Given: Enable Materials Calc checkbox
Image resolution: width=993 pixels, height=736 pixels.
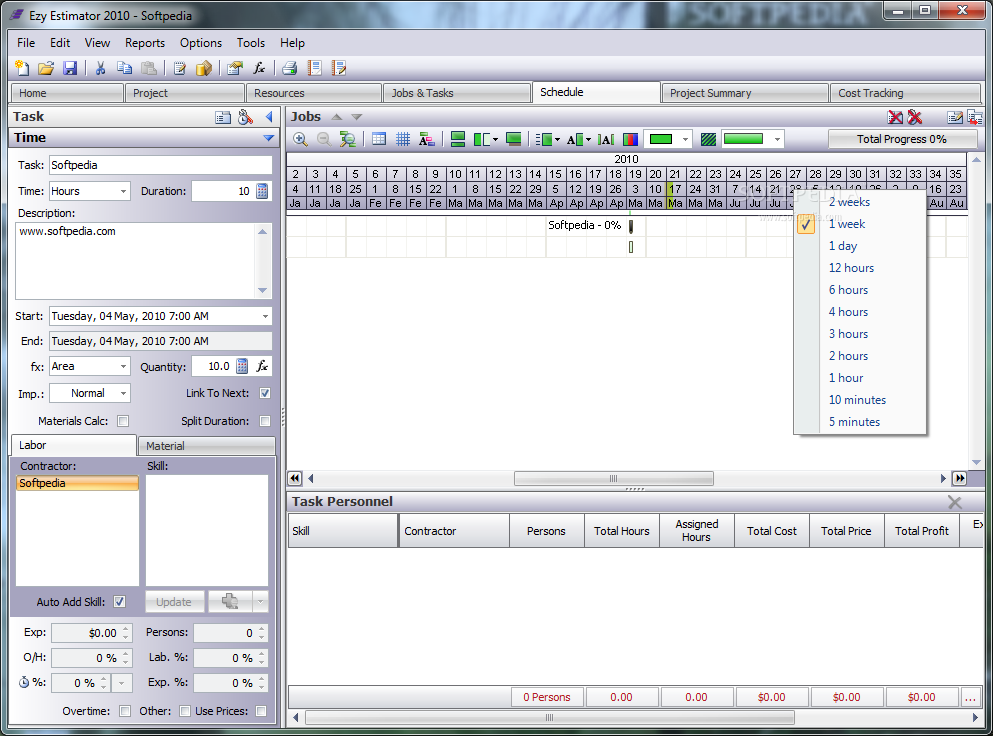Looking at the screenshot, I should 123,421.
